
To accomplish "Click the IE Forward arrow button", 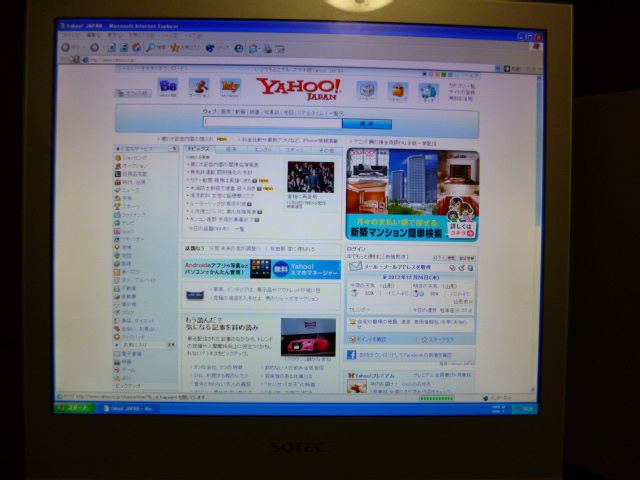I will pos(94,48).
